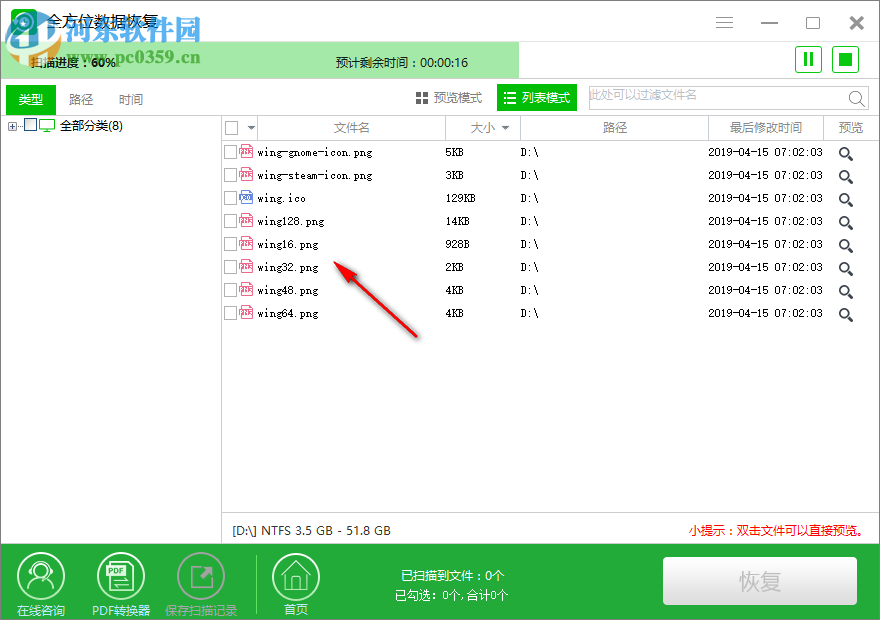Switch to the 类型 tab

pyautogui.click(x=31, y=100)
